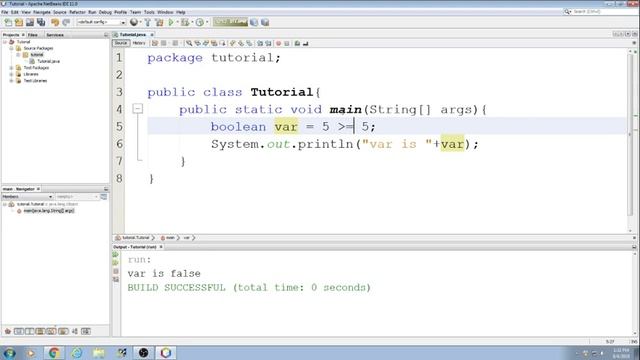The width and height of the screenshot is (640, 360).
Task: Click the Shift Line Right editor icon
Action: (268, 43)
